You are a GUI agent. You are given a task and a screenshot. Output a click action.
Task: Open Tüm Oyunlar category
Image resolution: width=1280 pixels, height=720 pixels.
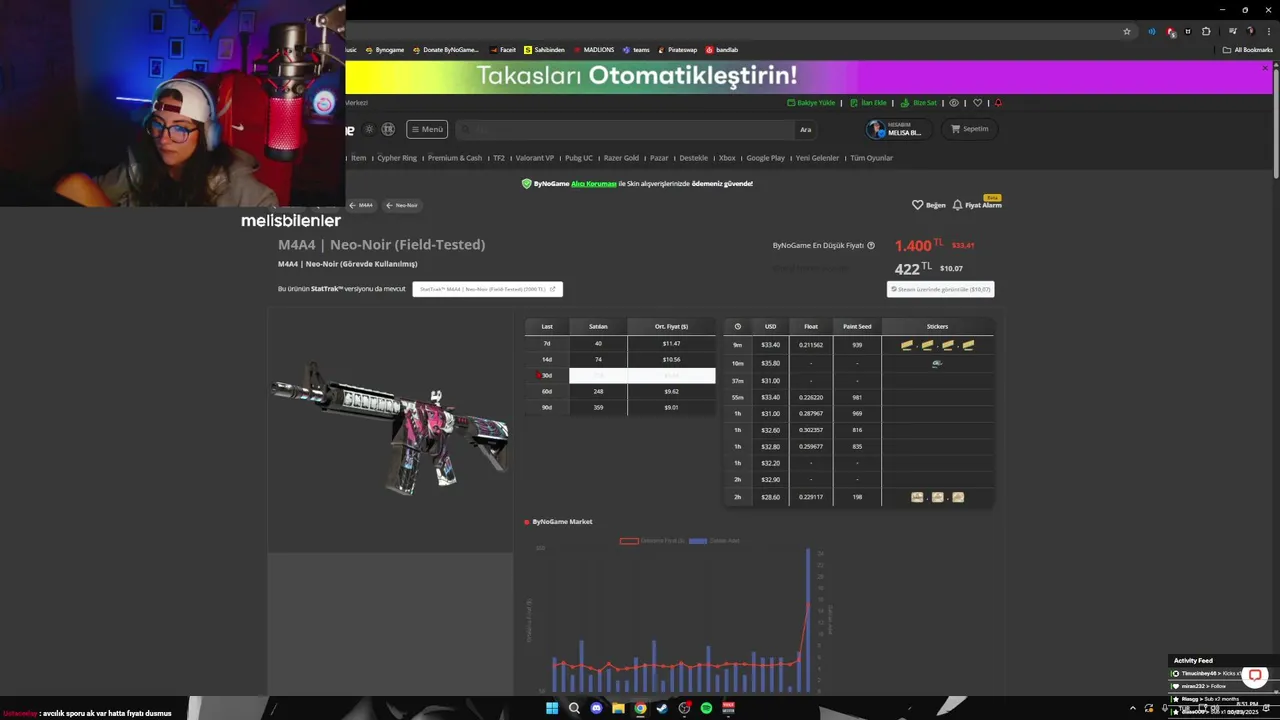871,158
